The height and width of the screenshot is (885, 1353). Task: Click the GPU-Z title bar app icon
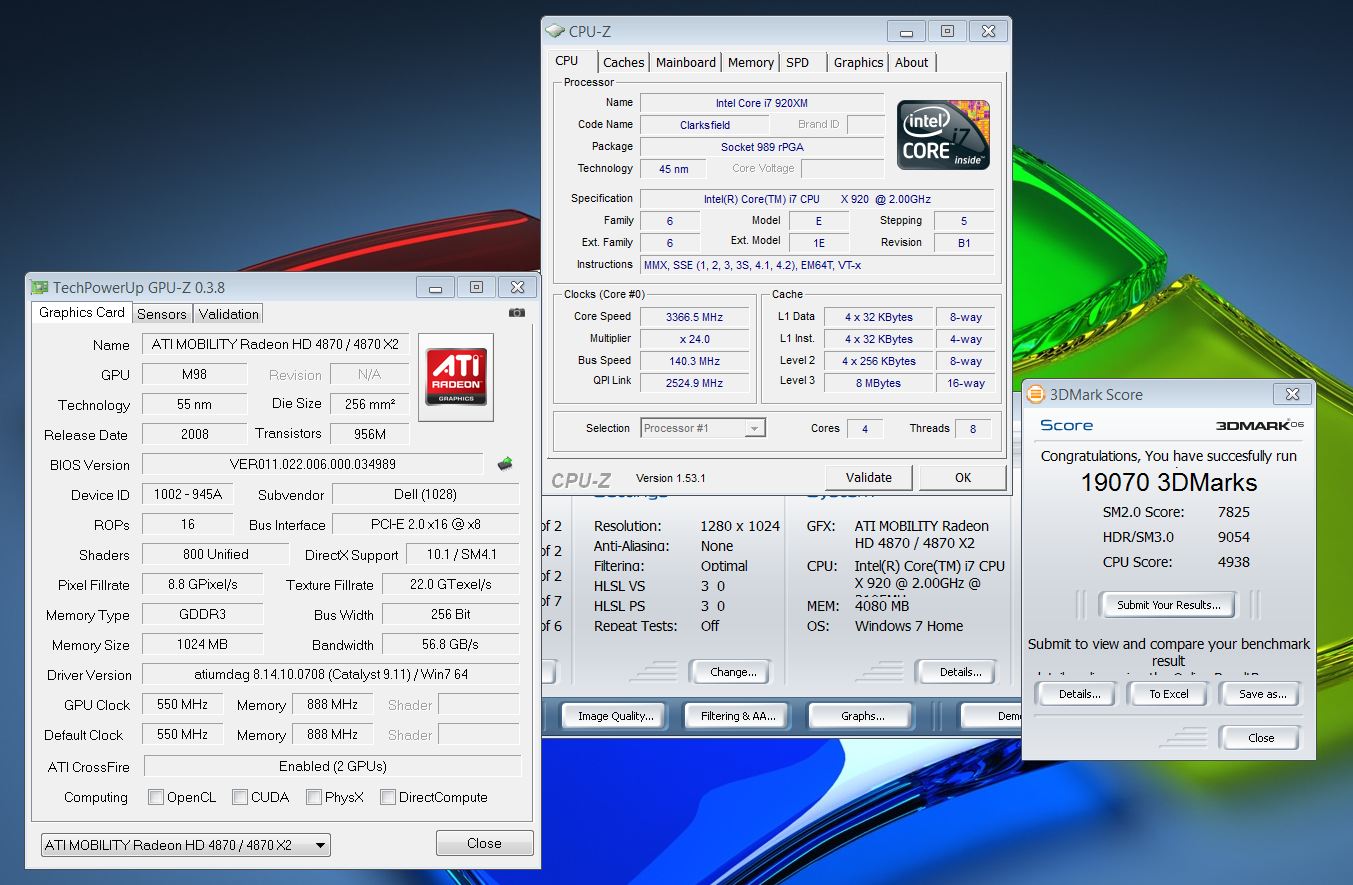pyautogui.click(x=39, y=287)
